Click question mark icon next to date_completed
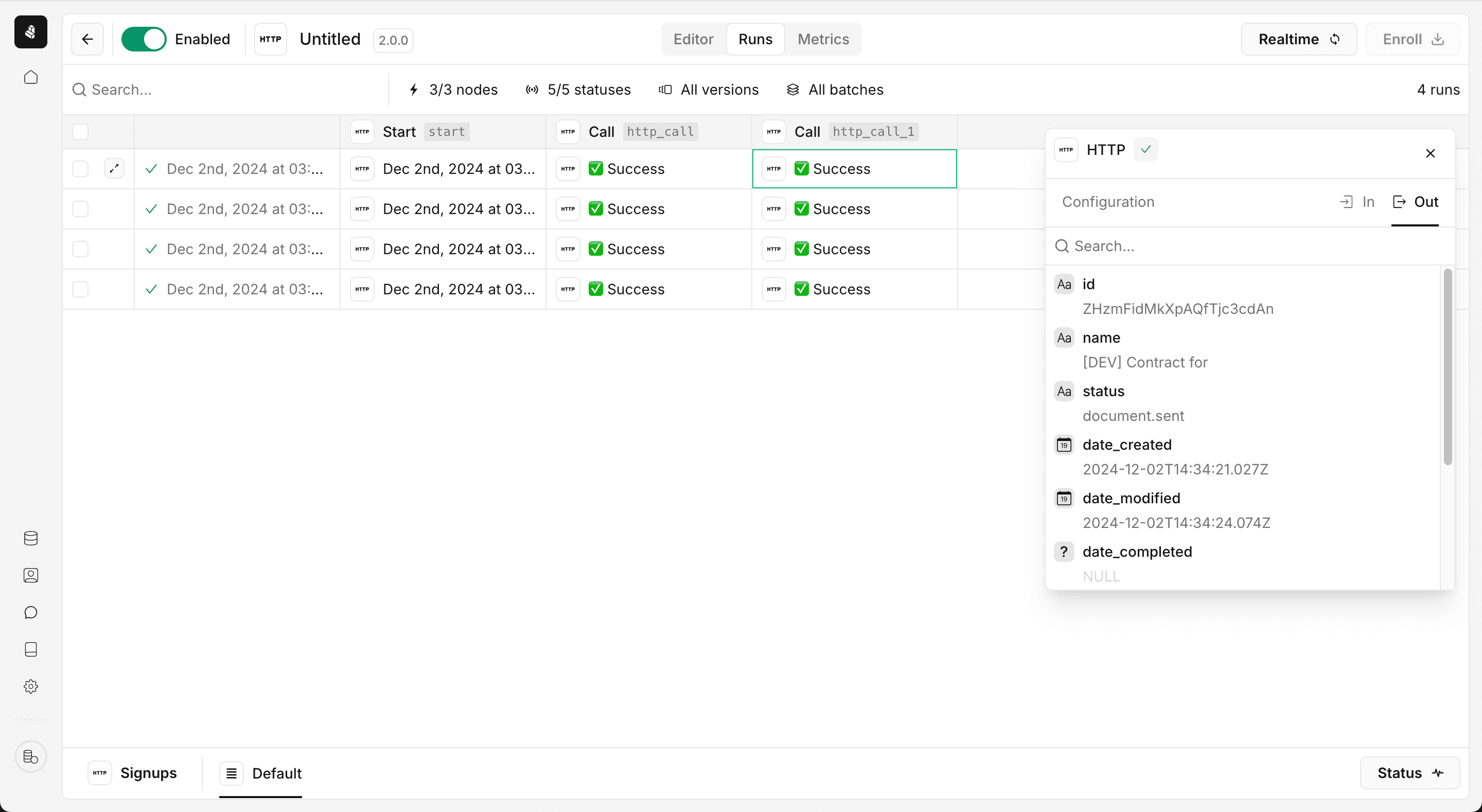Viewport: 1482px width, 812px height. (x=1064, y=552)
